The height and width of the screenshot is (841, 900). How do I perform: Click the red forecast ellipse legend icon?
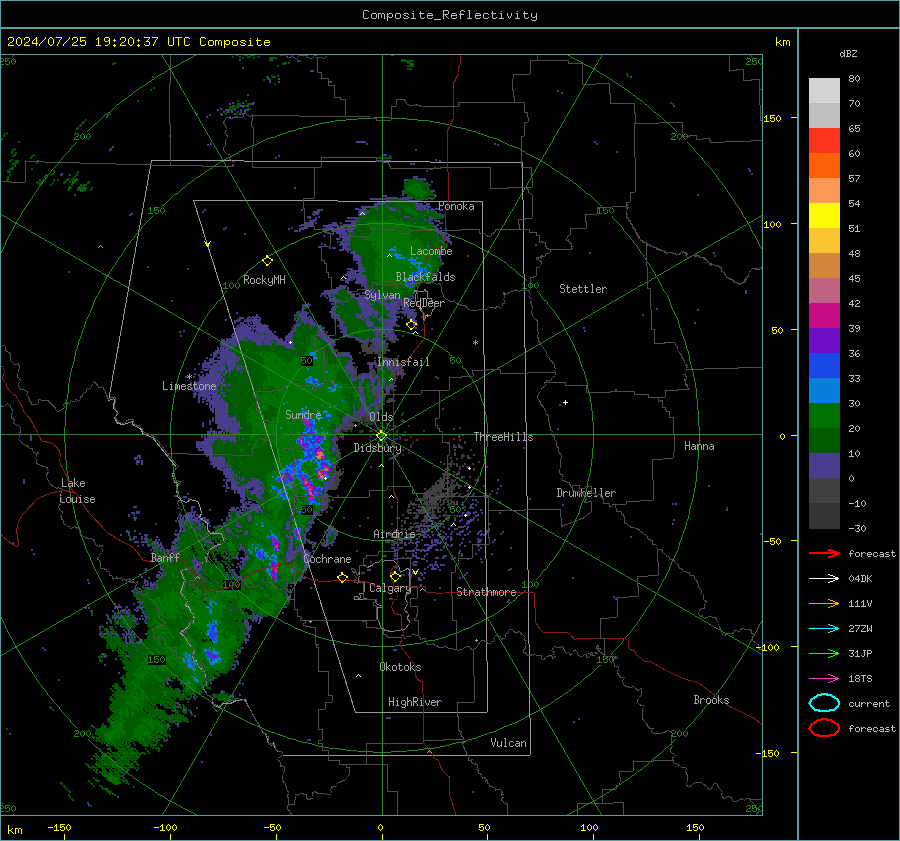tap(824, 728)
